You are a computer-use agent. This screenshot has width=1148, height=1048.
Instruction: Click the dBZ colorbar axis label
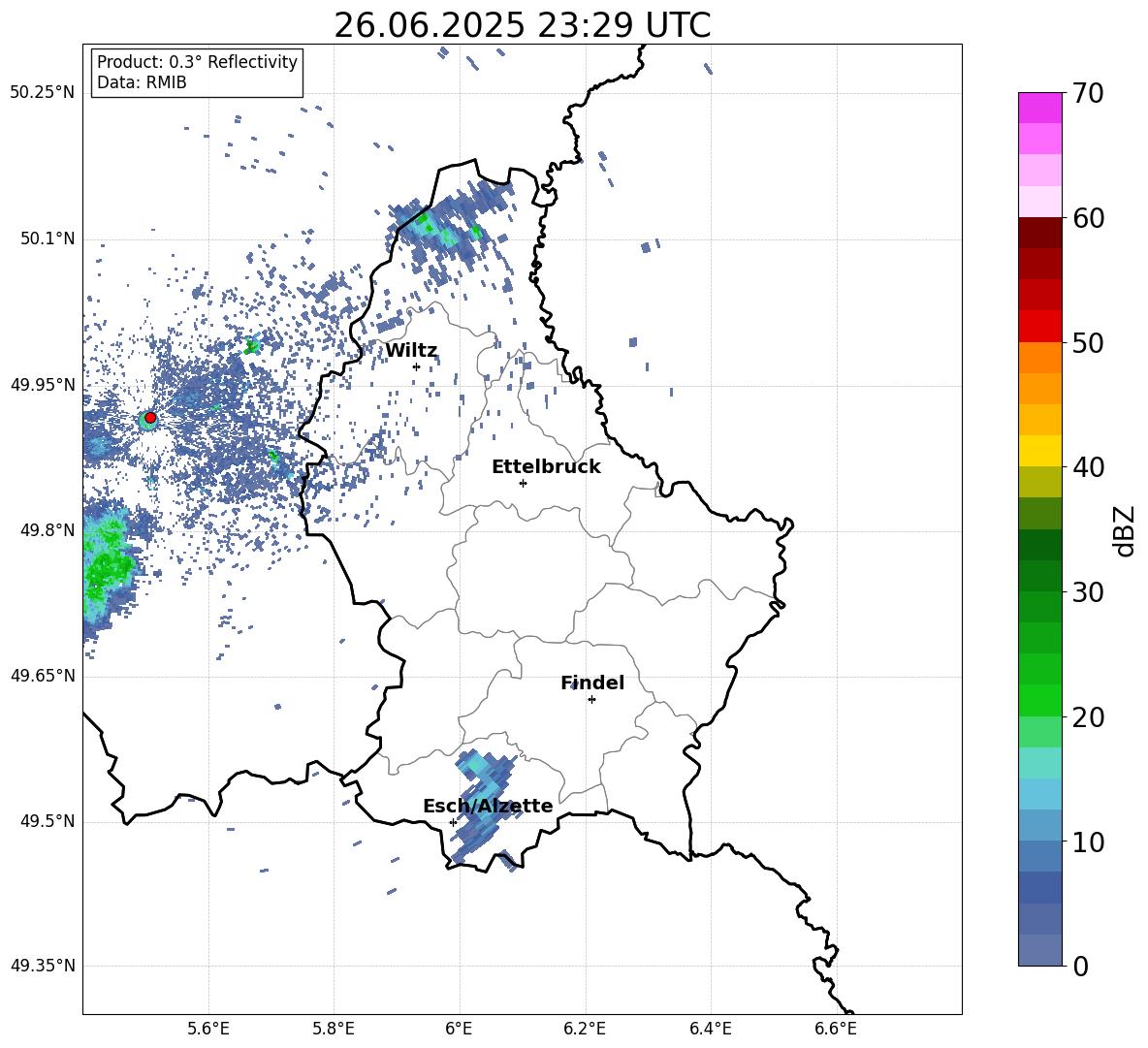point(1124,530)
